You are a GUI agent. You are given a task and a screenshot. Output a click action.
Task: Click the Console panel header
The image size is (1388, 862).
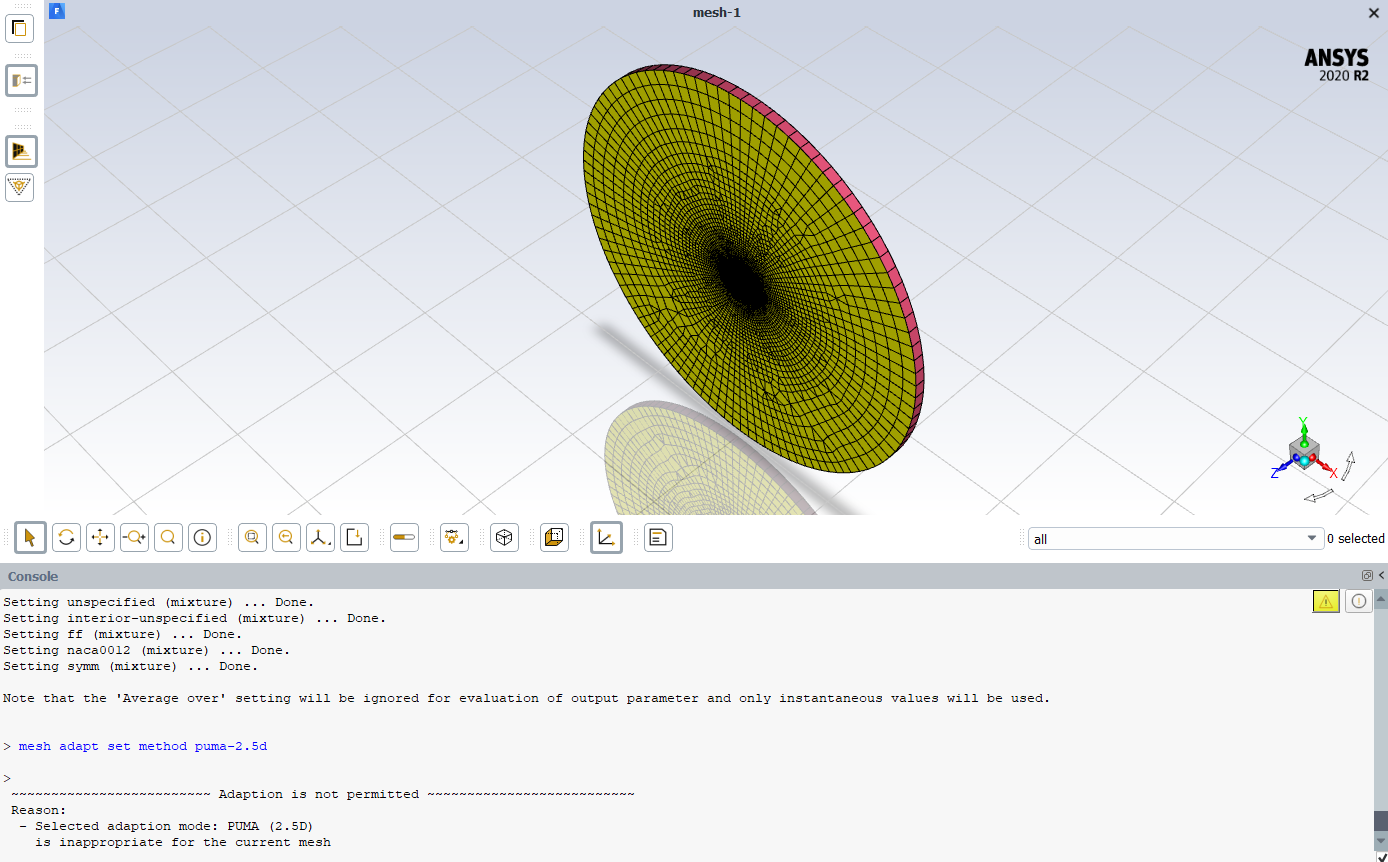tap(34, 576)
